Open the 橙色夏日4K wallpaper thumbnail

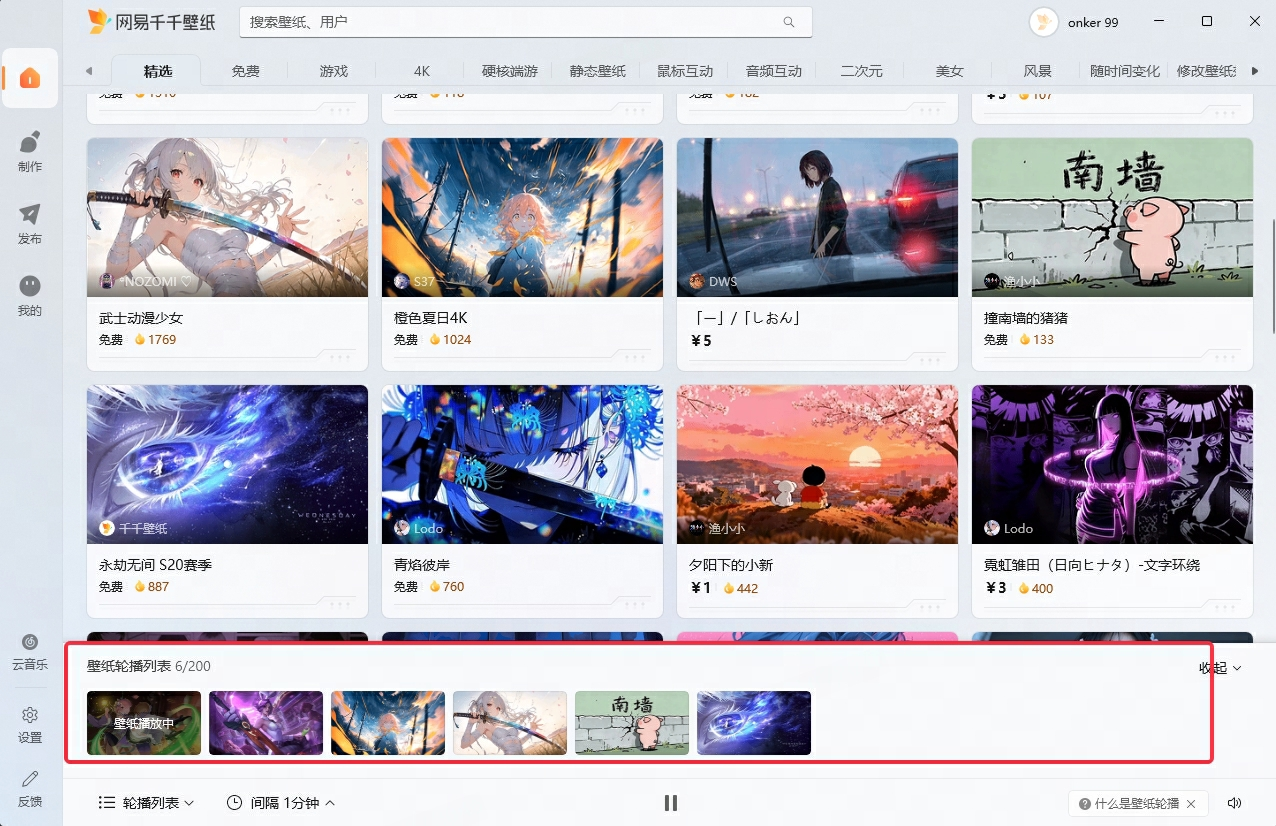522,217
